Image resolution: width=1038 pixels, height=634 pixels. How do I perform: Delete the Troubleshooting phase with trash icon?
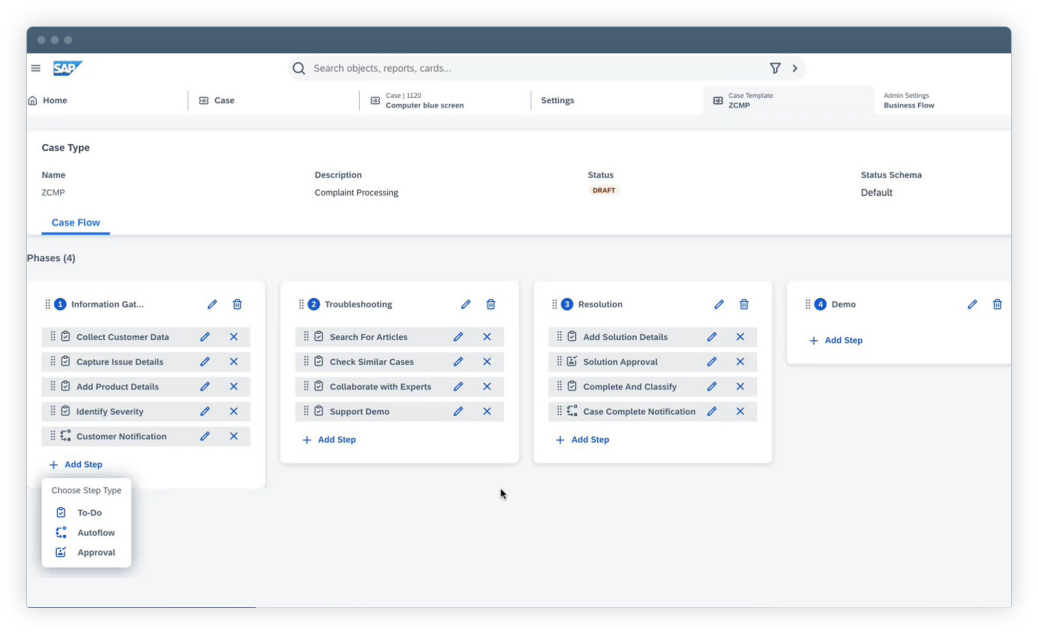click(x=491, y=305)
